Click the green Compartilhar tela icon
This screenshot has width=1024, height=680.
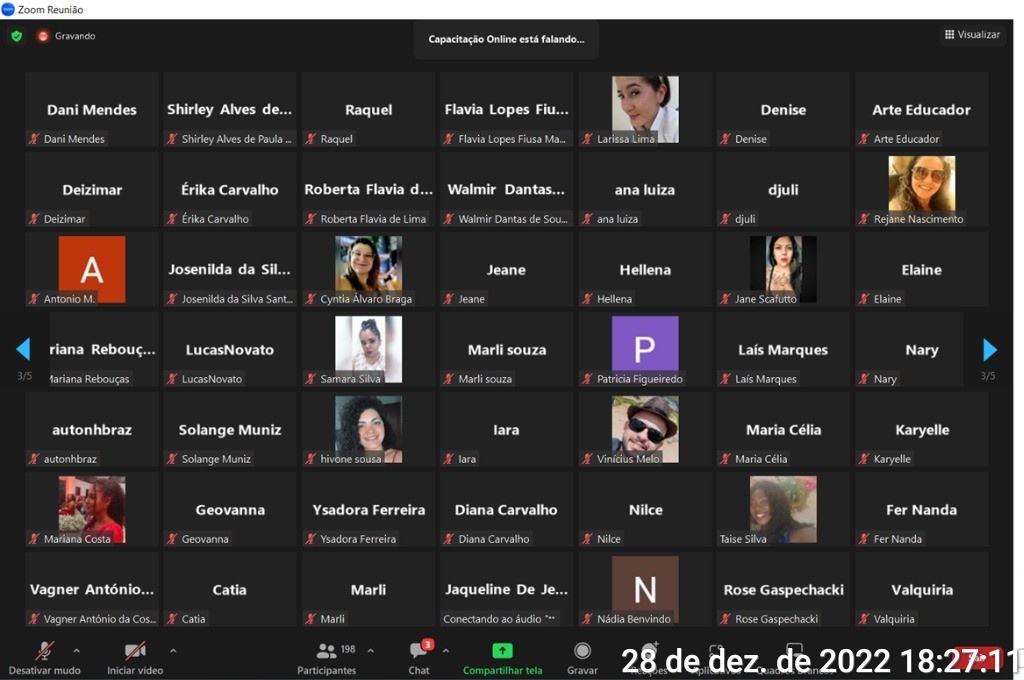pyautogui.click(x=502, y=651)
